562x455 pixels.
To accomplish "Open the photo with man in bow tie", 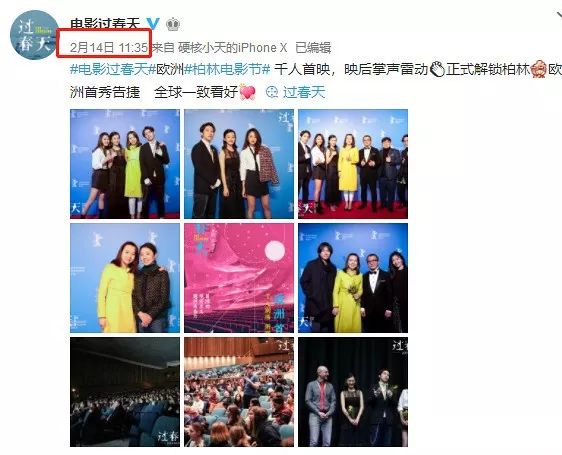I will (353, 278).
